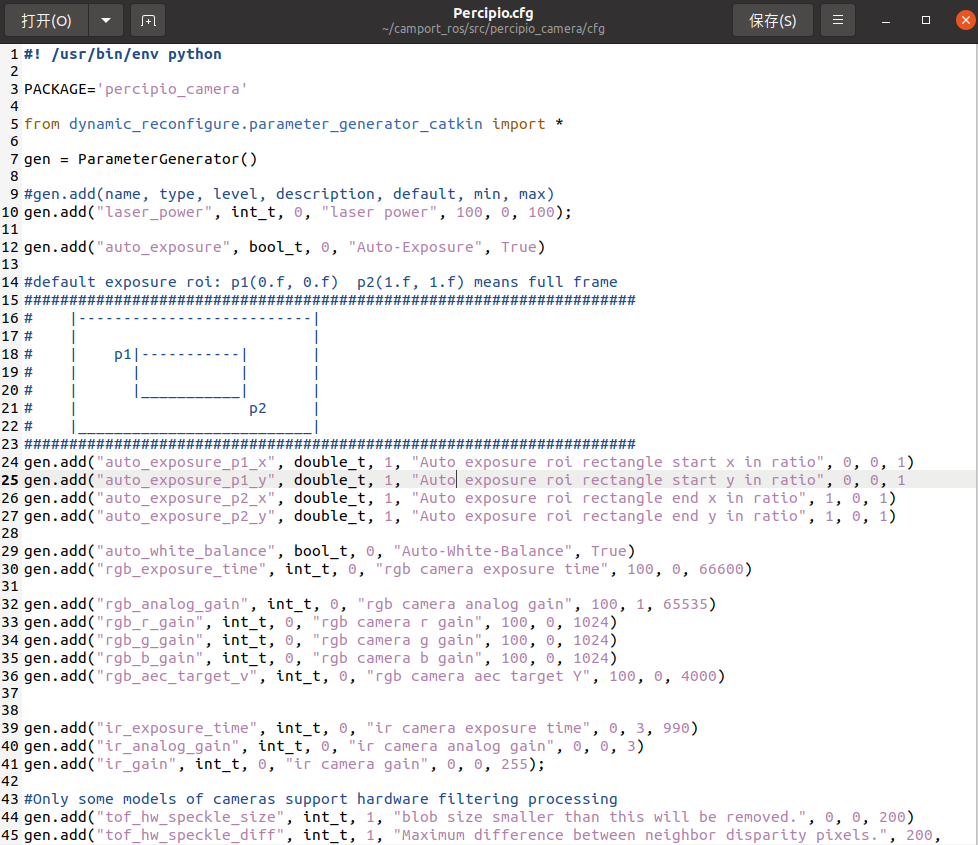Click the '#Only some models of cameras' comment
Image resolution: width=978 pixels, height=845 pixels.
coord(321,799)
